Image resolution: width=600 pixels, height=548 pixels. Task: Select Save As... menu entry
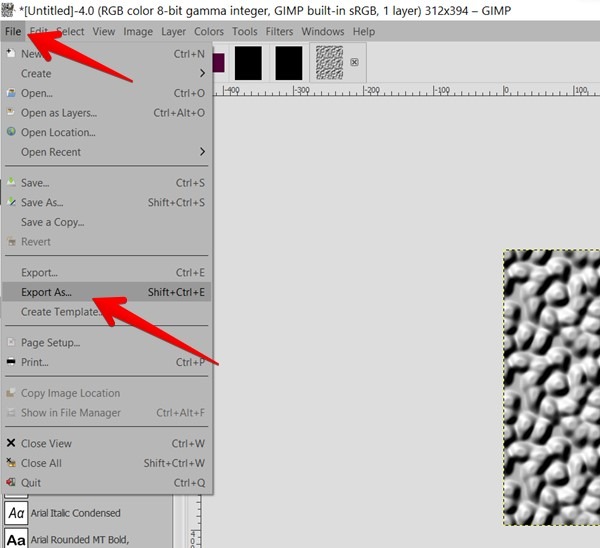[106, 202]
